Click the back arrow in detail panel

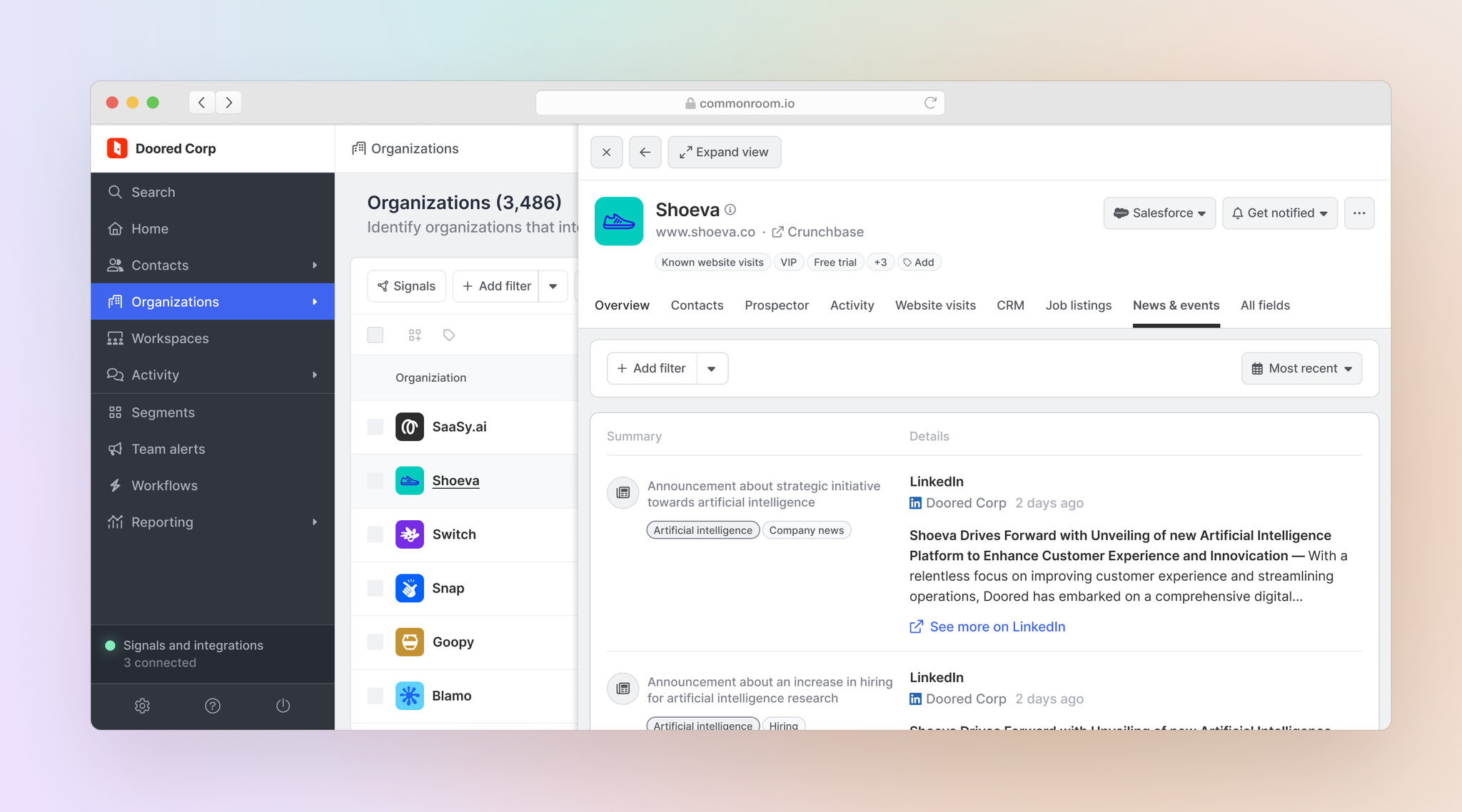pos(645,152)
